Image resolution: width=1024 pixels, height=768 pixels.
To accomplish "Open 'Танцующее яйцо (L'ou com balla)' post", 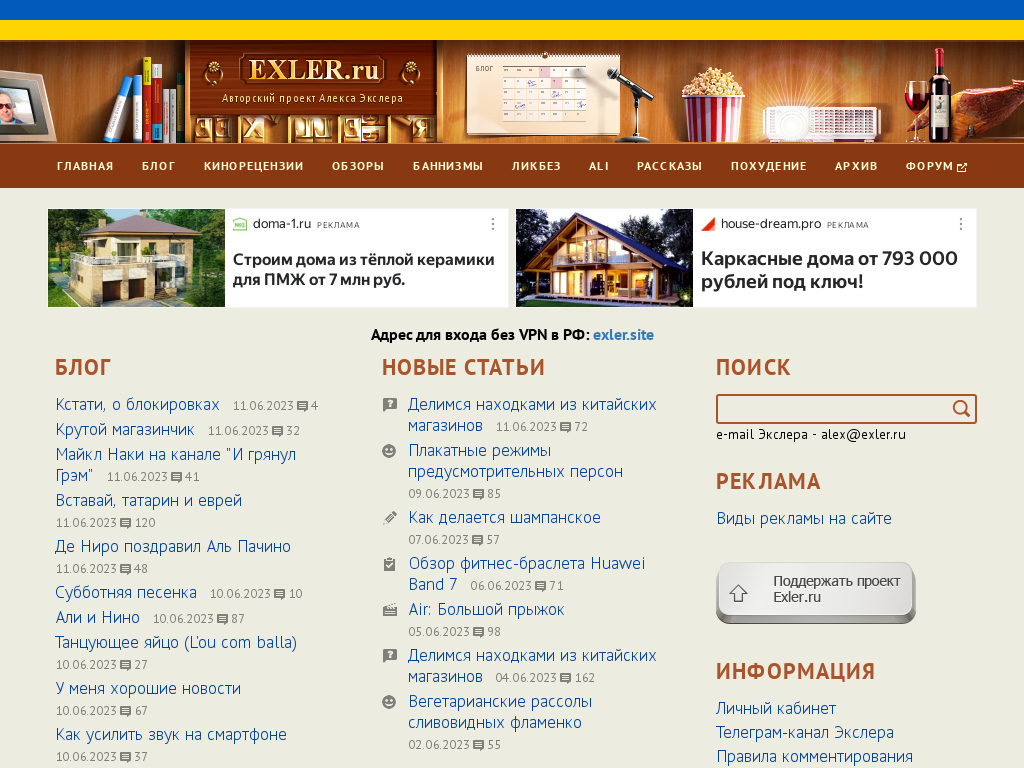I will (176, 643).
